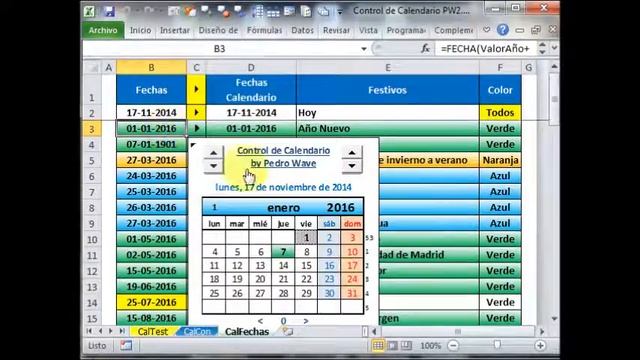
Task: Click the Save icon in quick access toolbar
Action: pos(109,11)
